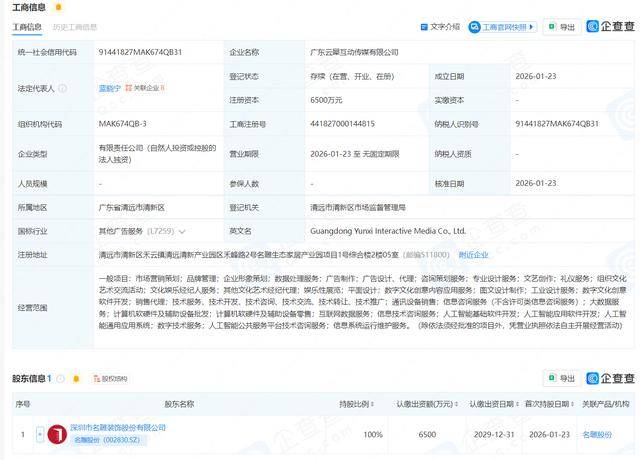Click the 企查查 logo near business info
The width and height of the screenshot is (640, 460).
point(610,26)
